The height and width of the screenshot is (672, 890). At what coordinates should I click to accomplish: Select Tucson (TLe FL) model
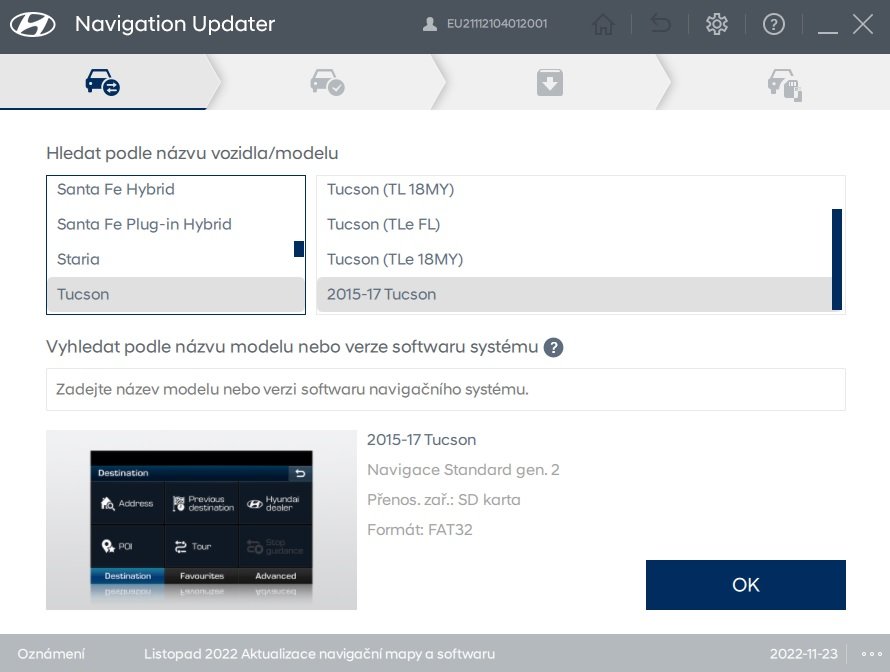(573, 224)
